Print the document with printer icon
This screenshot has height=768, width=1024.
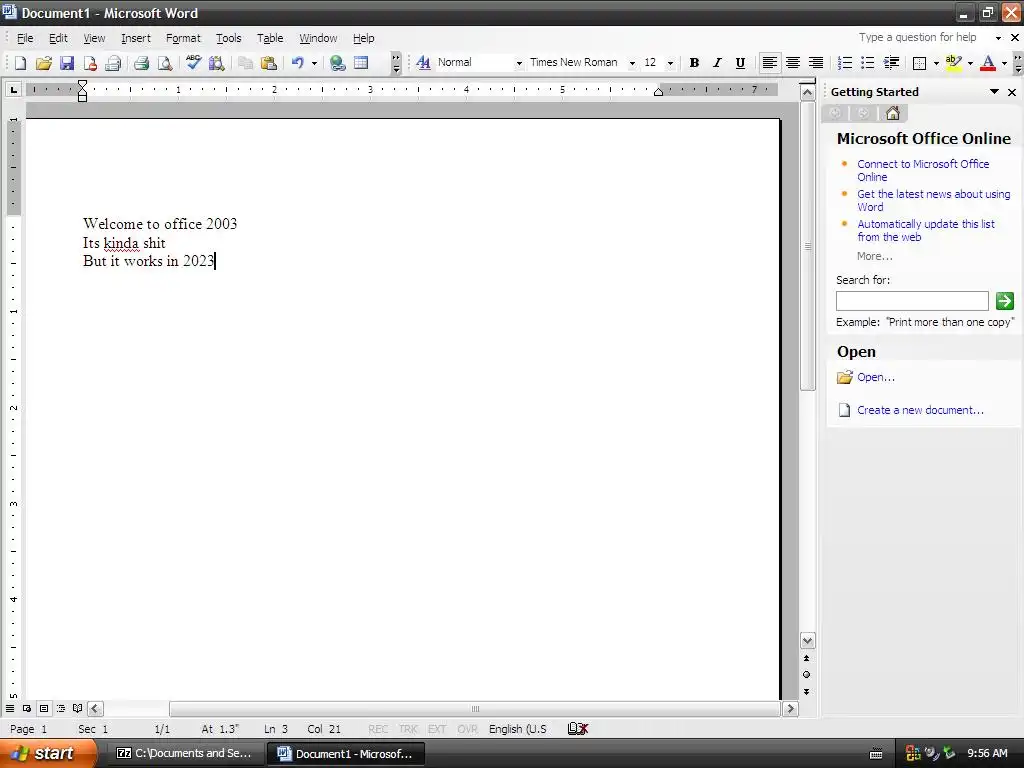pos(141,63)
